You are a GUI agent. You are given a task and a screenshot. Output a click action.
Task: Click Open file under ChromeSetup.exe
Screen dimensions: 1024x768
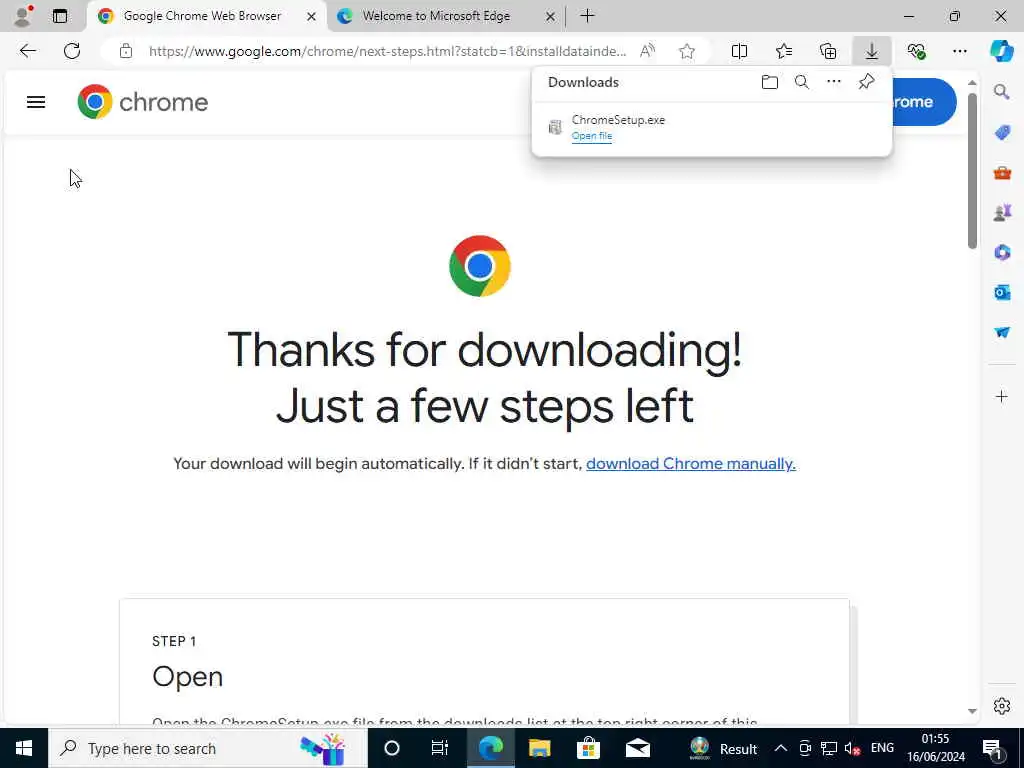pyautogui.click(x=592, y=136)
